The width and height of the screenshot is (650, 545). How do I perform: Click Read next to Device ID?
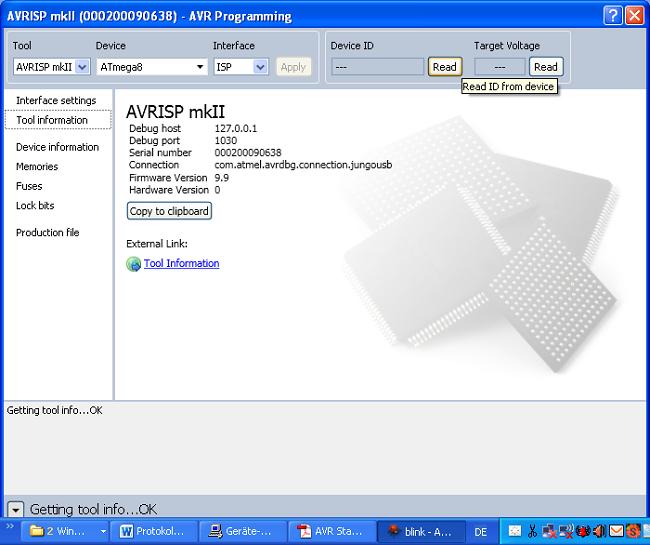445,67
